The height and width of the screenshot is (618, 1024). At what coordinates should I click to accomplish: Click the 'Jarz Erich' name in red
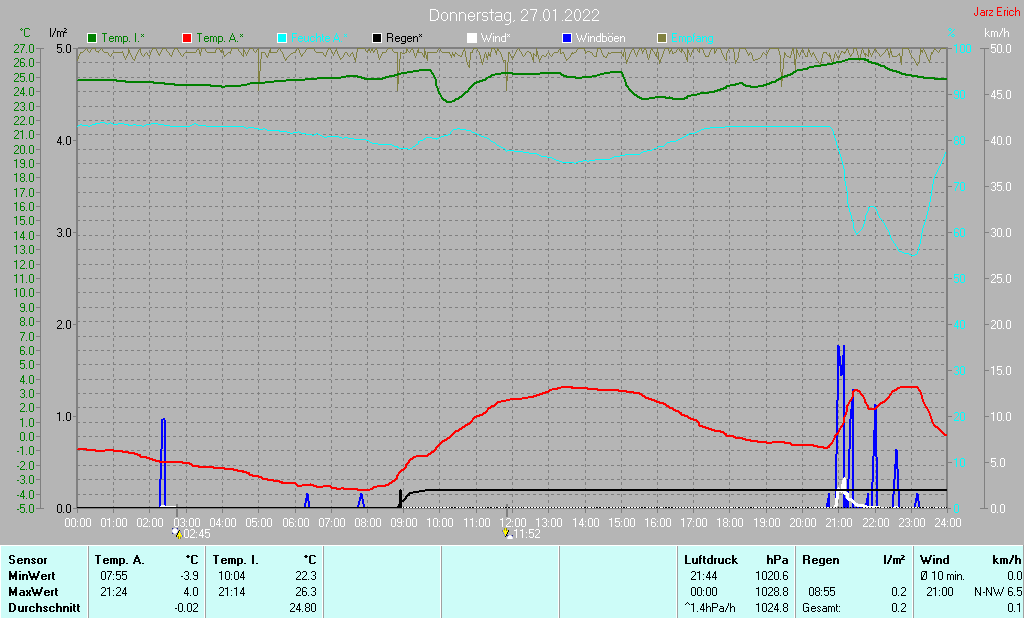tap(997, 12)
